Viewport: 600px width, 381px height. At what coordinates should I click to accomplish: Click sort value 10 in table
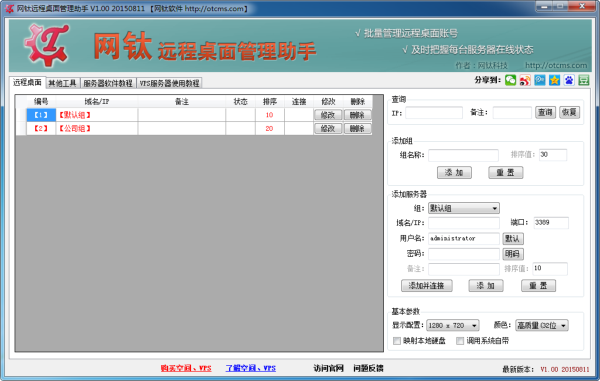tap(269, 115)
